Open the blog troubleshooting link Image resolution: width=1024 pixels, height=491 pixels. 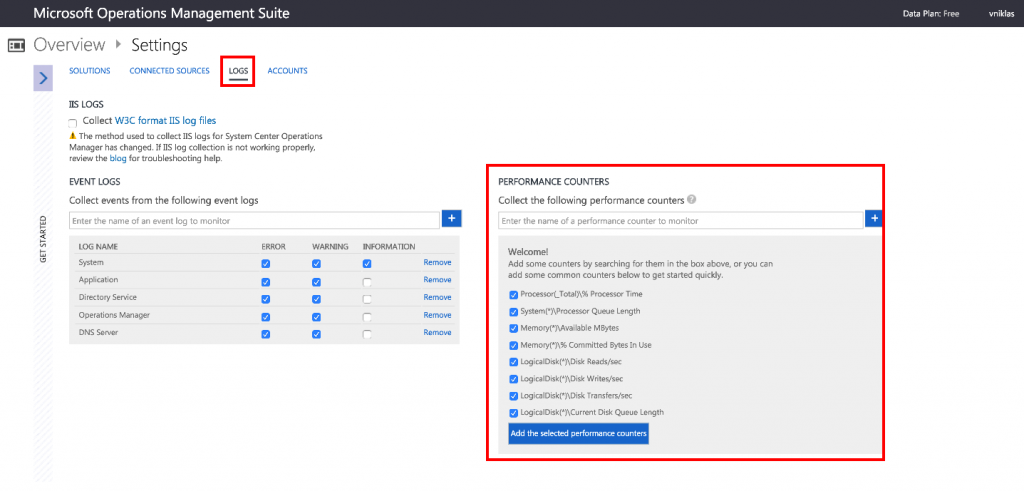pyautogui.click(x=116, y=159)
